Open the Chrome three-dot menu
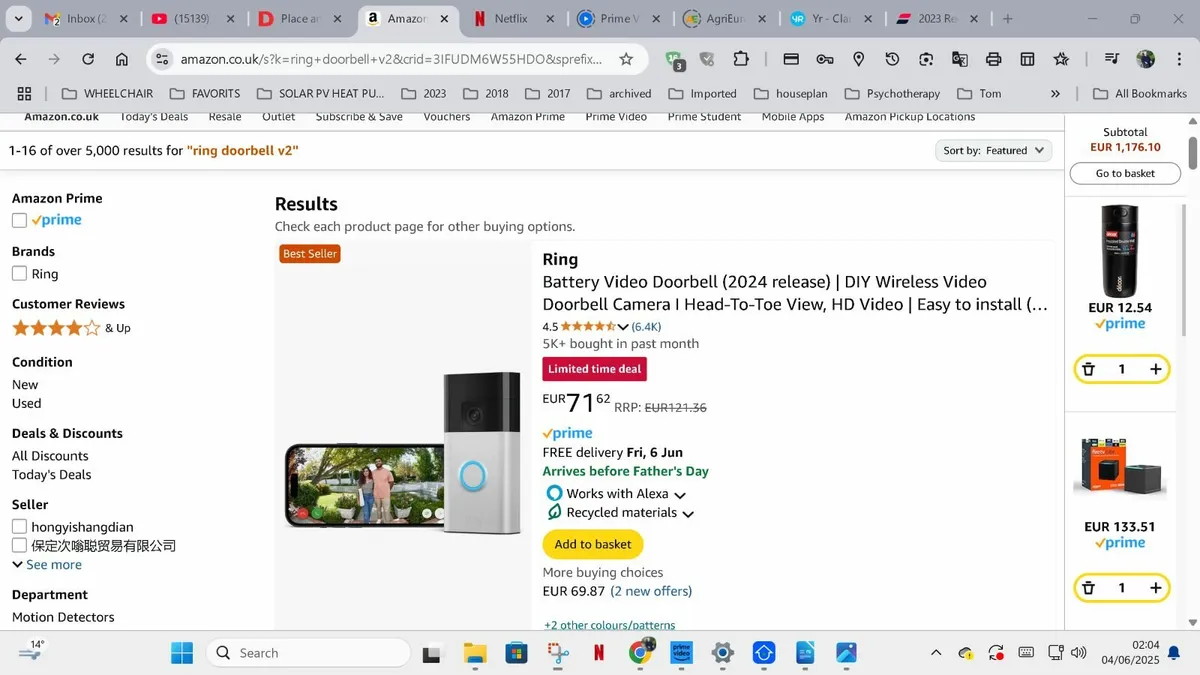This screenshot has width=1200, height=675. pos(1178,59)
